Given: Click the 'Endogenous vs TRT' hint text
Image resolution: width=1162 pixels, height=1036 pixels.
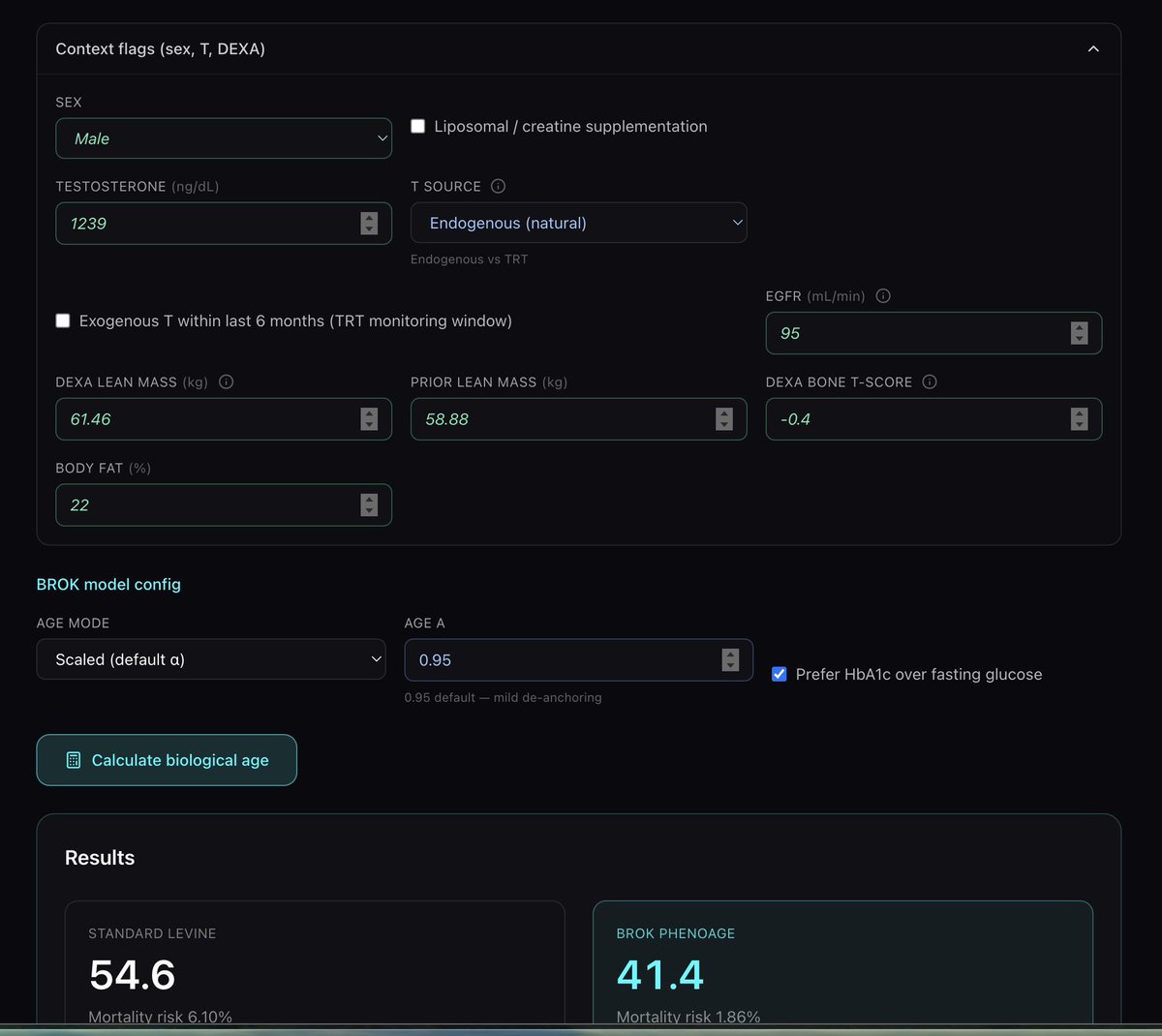Looking at the screenshot, I should coord(470,259).
